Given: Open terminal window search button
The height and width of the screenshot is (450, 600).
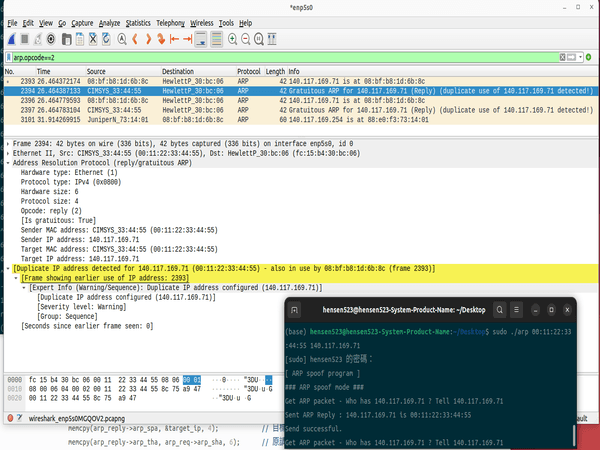Looking at the screenshot, I should (499, 310).
